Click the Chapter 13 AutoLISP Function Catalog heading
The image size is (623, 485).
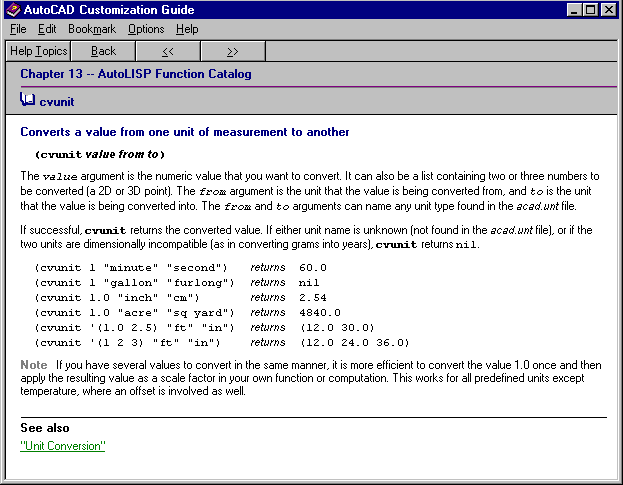coord(135,74)
